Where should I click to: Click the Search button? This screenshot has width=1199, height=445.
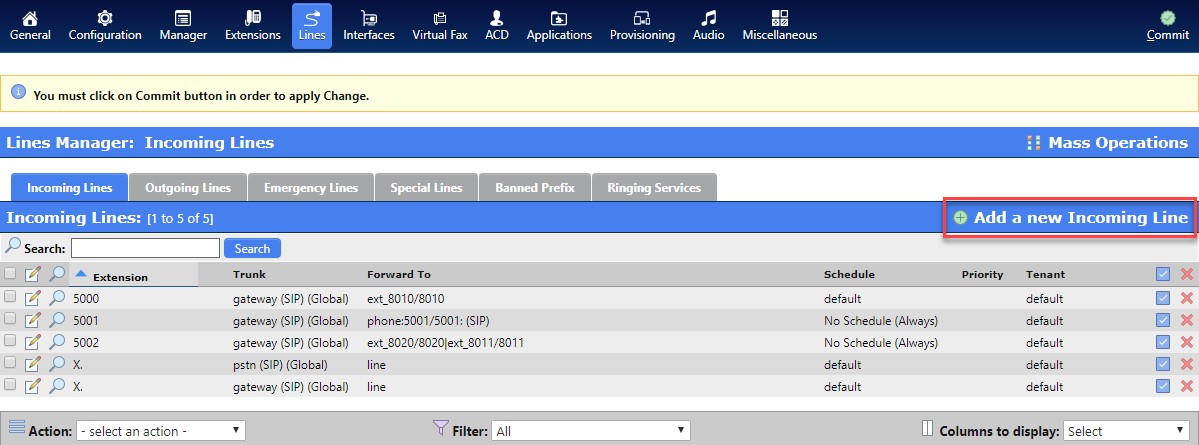252,248
